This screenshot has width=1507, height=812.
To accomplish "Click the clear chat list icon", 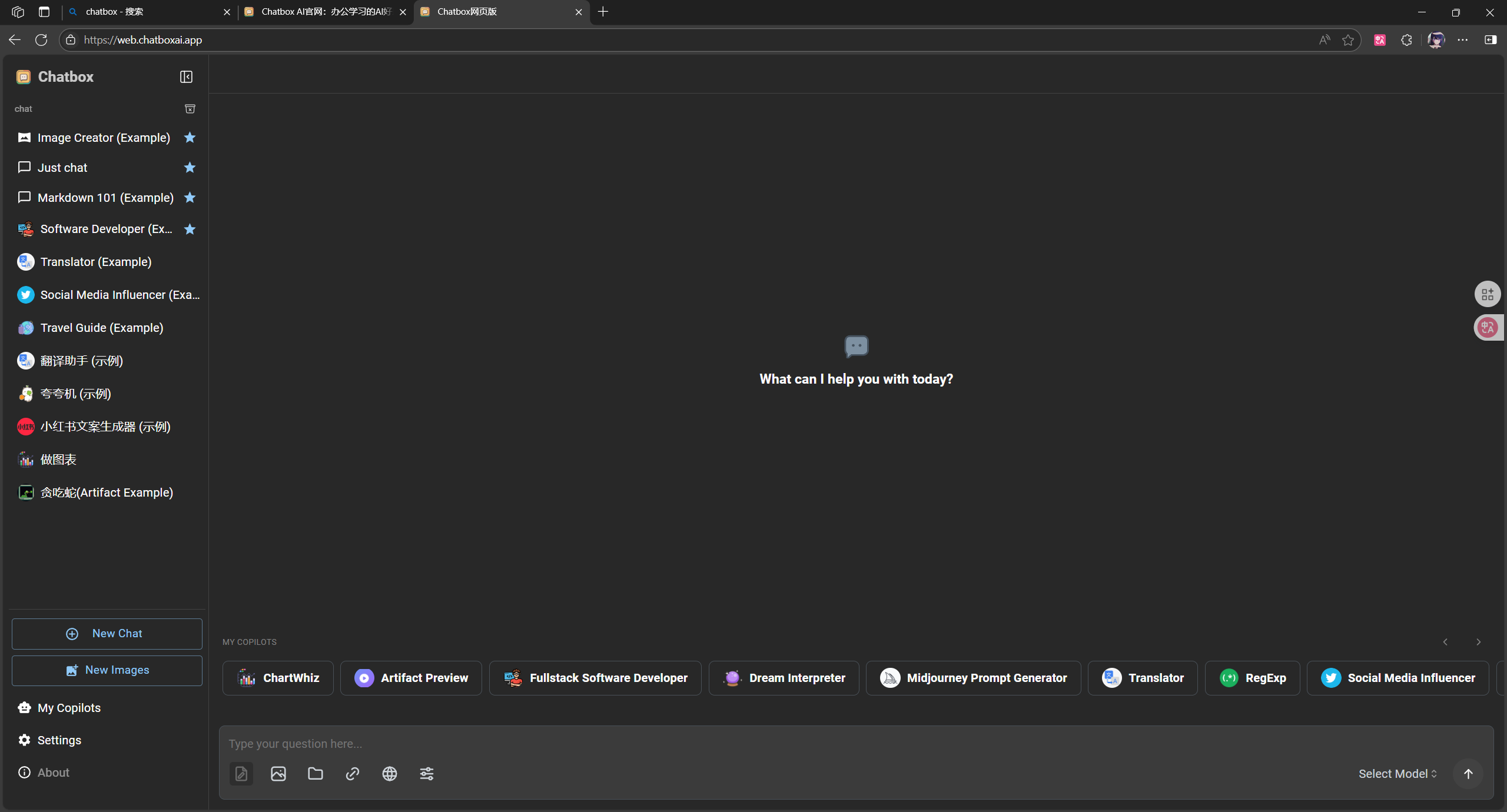I will (190, 109).
